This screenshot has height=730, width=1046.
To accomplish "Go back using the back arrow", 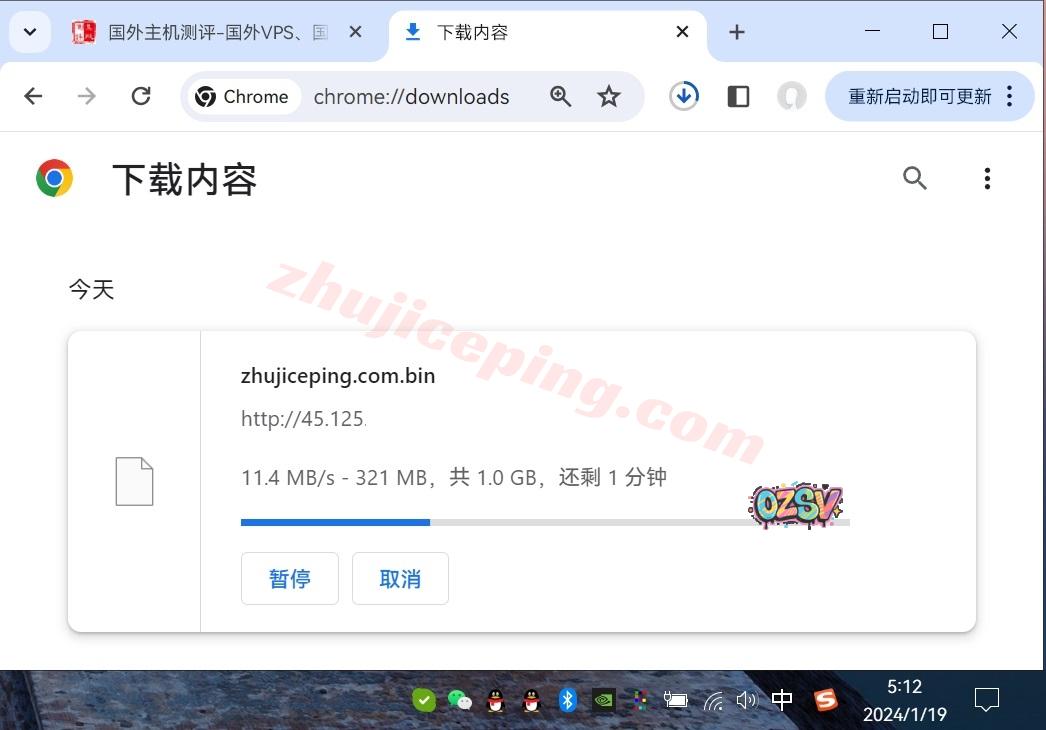I will pos(33,96).
